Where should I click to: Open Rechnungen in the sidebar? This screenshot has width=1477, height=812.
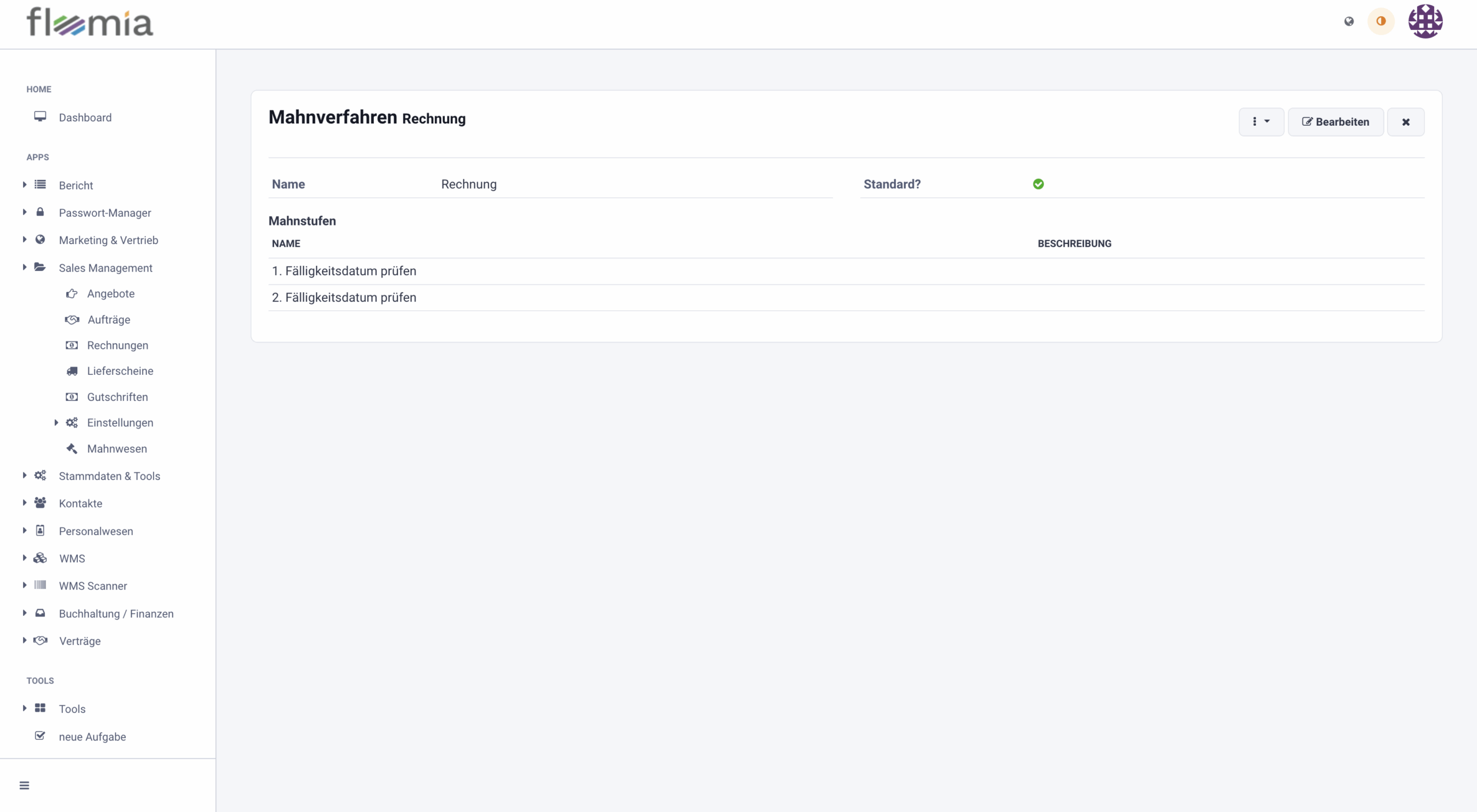117,345
